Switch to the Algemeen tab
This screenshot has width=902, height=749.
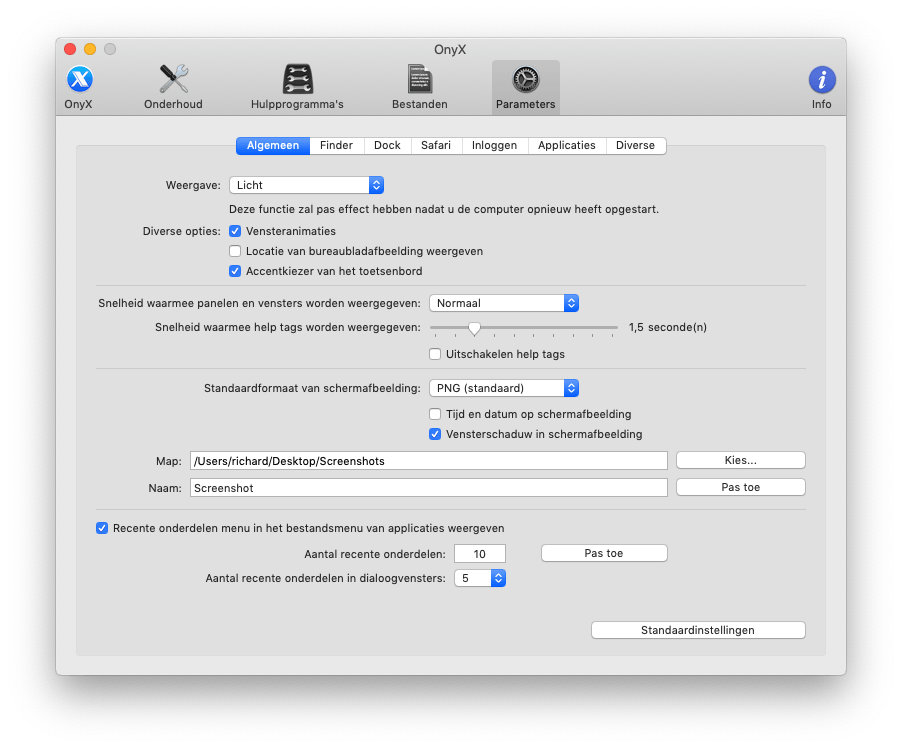pyautogui.click(x=273, y=146)
